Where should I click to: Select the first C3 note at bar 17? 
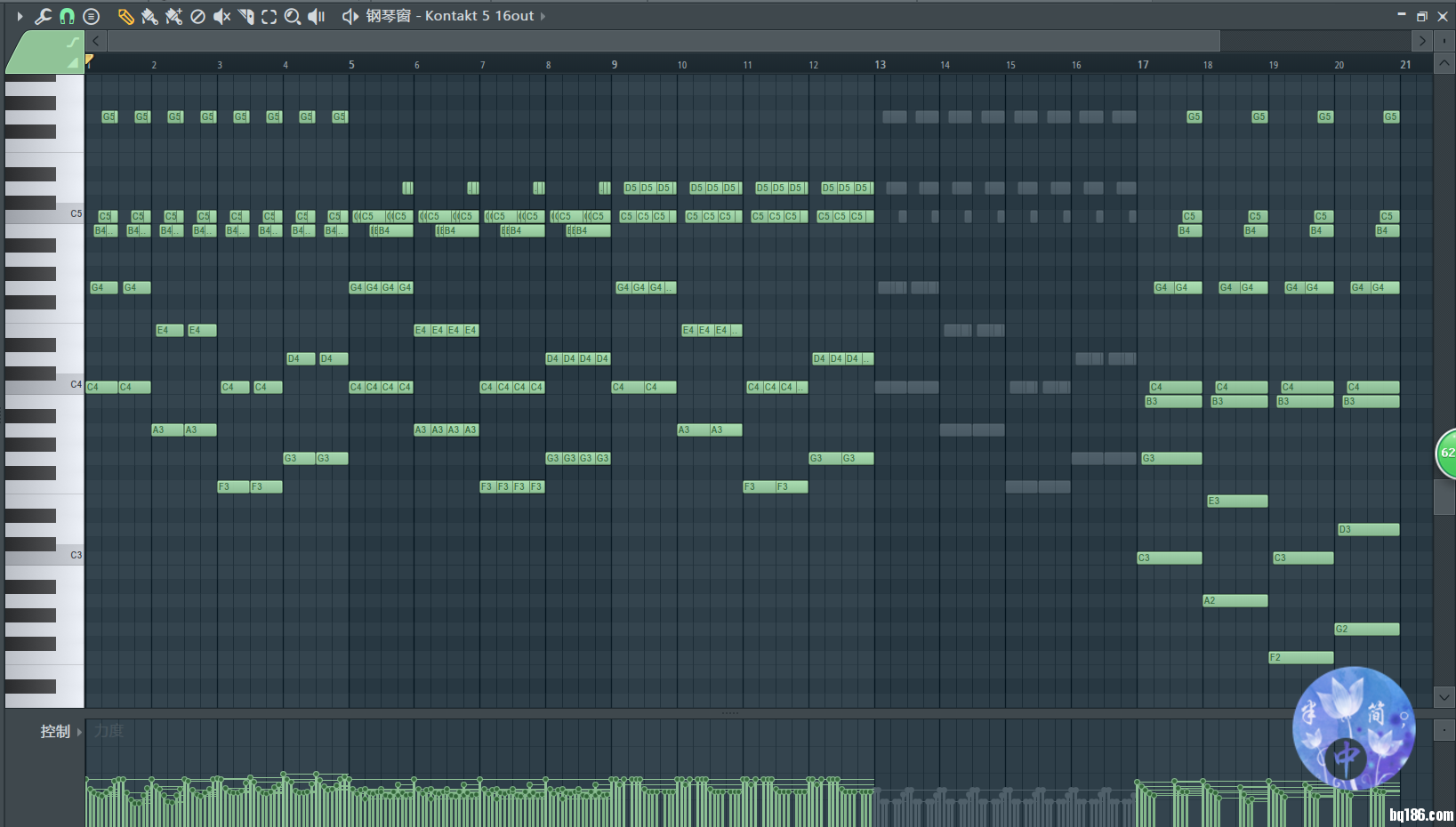1169,558
